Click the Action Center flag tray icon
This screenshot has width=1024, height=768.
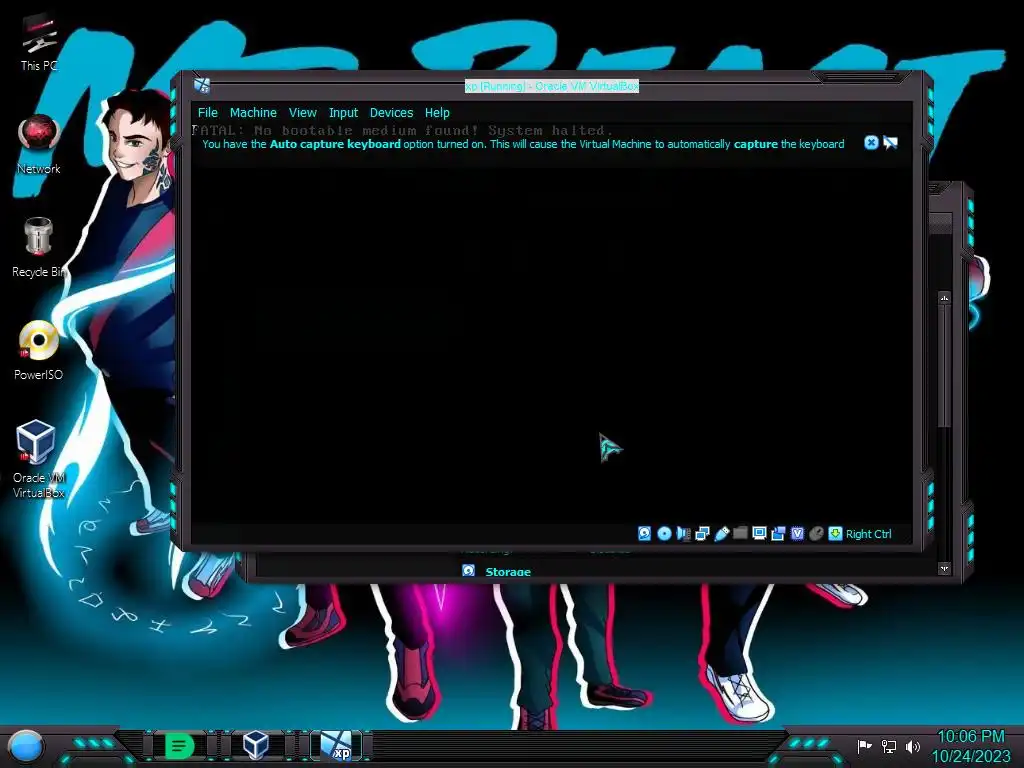tap(865, 746)
